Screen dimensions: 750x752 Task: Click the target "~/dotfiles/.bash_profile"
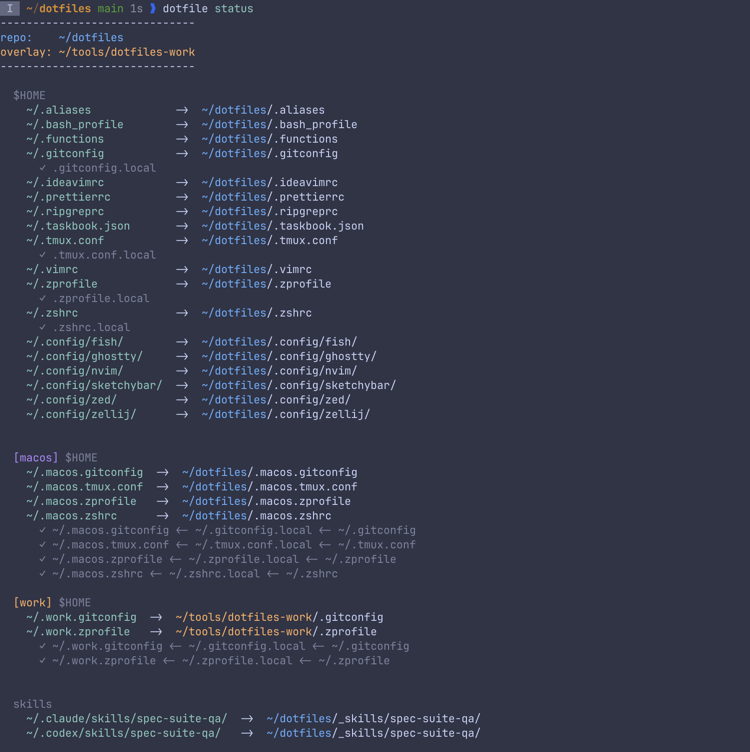point(279,124)
